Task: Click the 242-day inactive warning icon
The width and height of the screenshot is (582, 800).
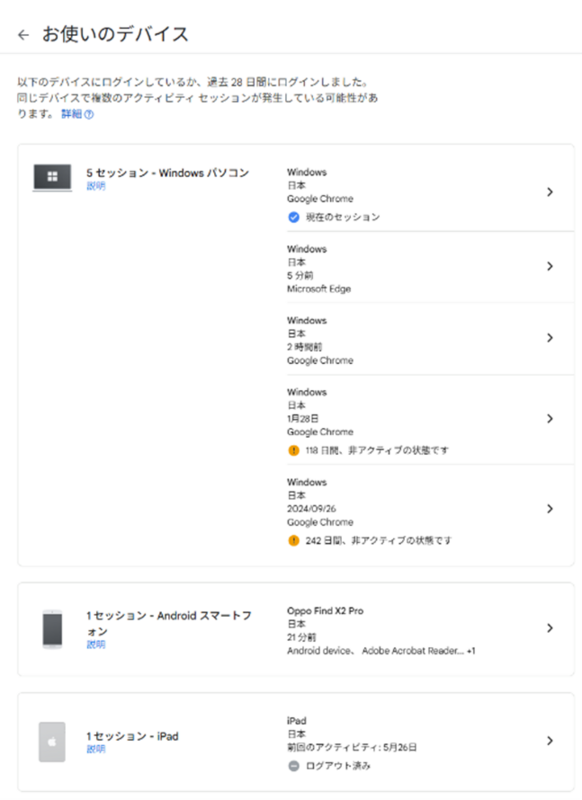Action: [294, 540]
